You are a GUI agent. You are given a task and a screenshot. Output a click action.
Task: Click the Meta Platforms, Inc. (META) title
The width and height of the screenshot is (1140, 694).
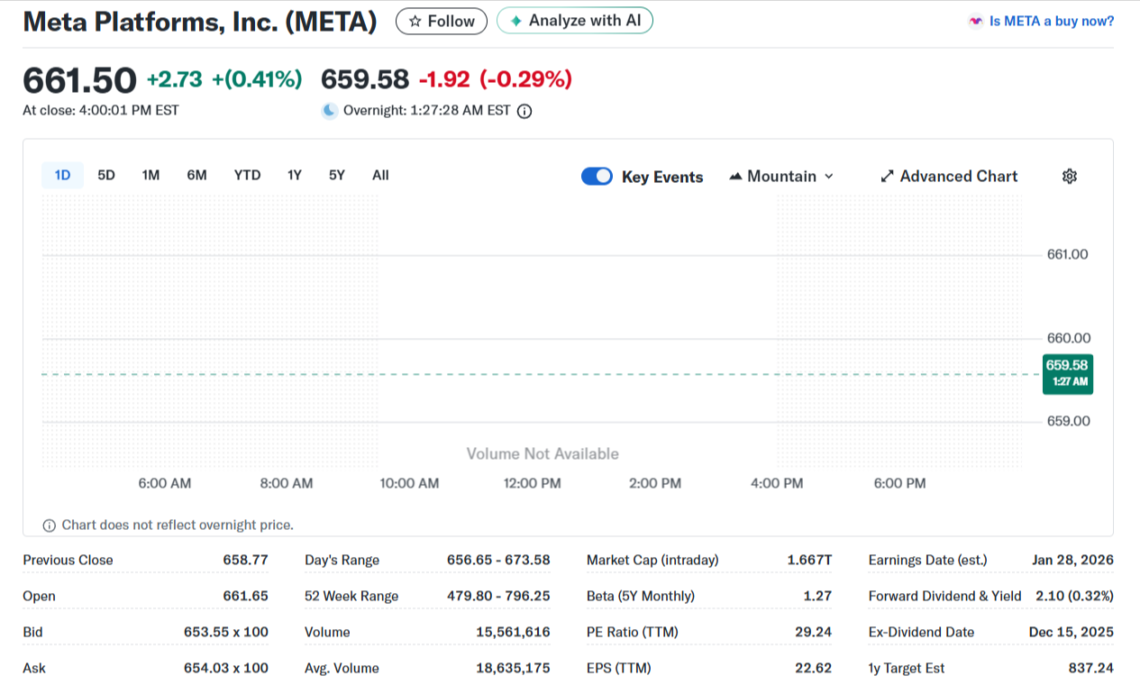[x=200, y=22]
